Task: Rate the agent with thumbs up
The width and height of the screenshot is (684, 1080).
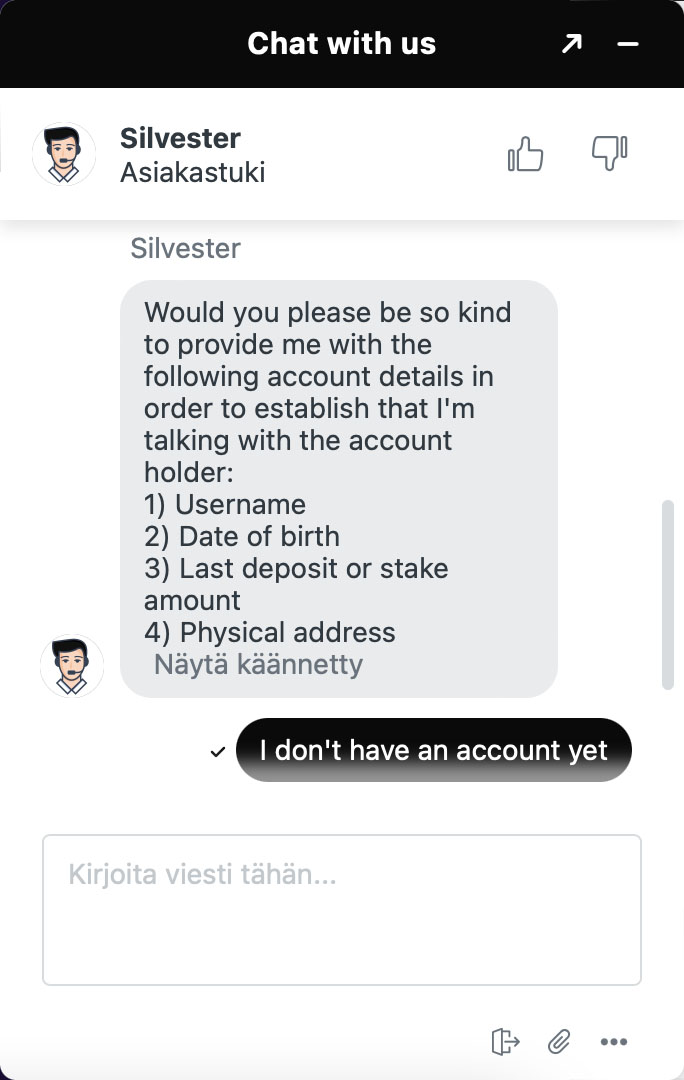Action: click(525, 155)
